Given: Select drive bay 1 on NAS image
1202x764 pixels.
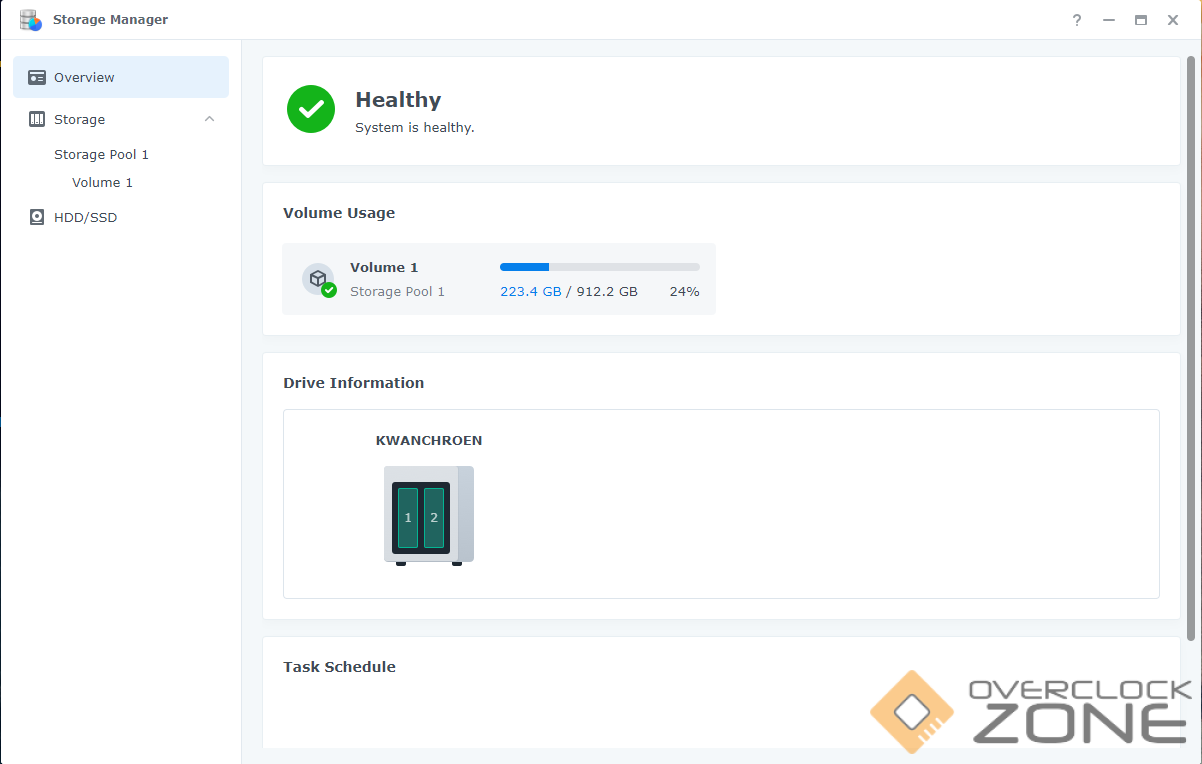Looking at the screenshot, I should coord(408,518).
